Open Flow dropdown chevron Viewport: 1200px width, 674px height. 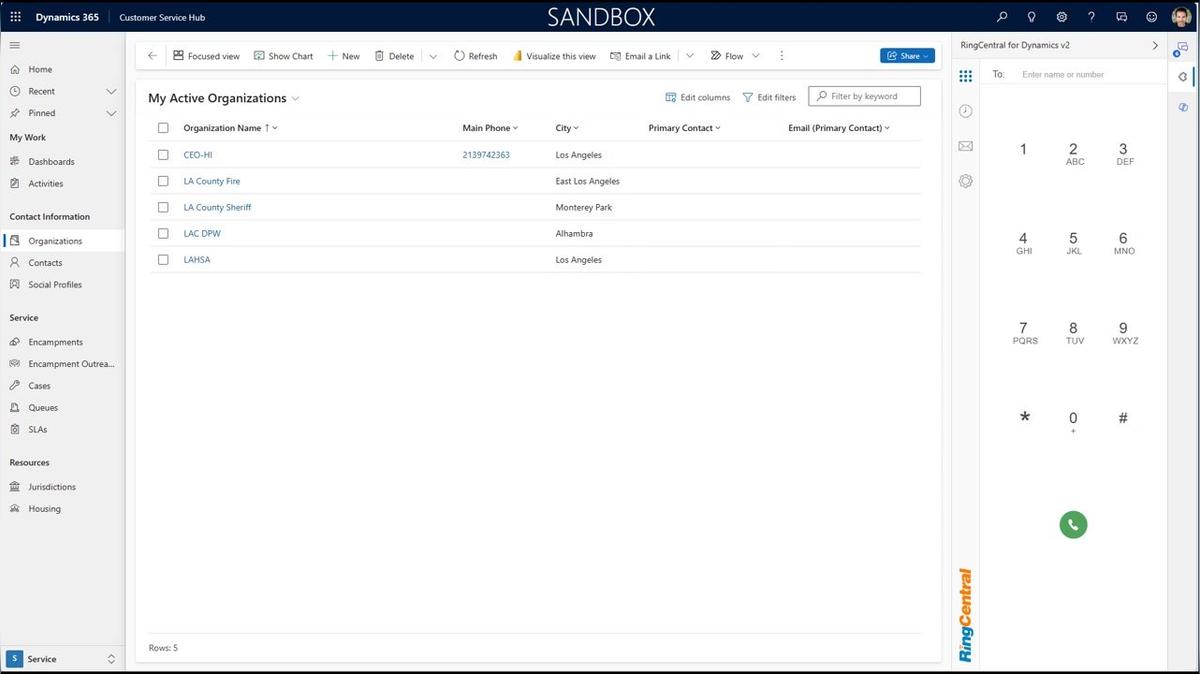[755, 56]
